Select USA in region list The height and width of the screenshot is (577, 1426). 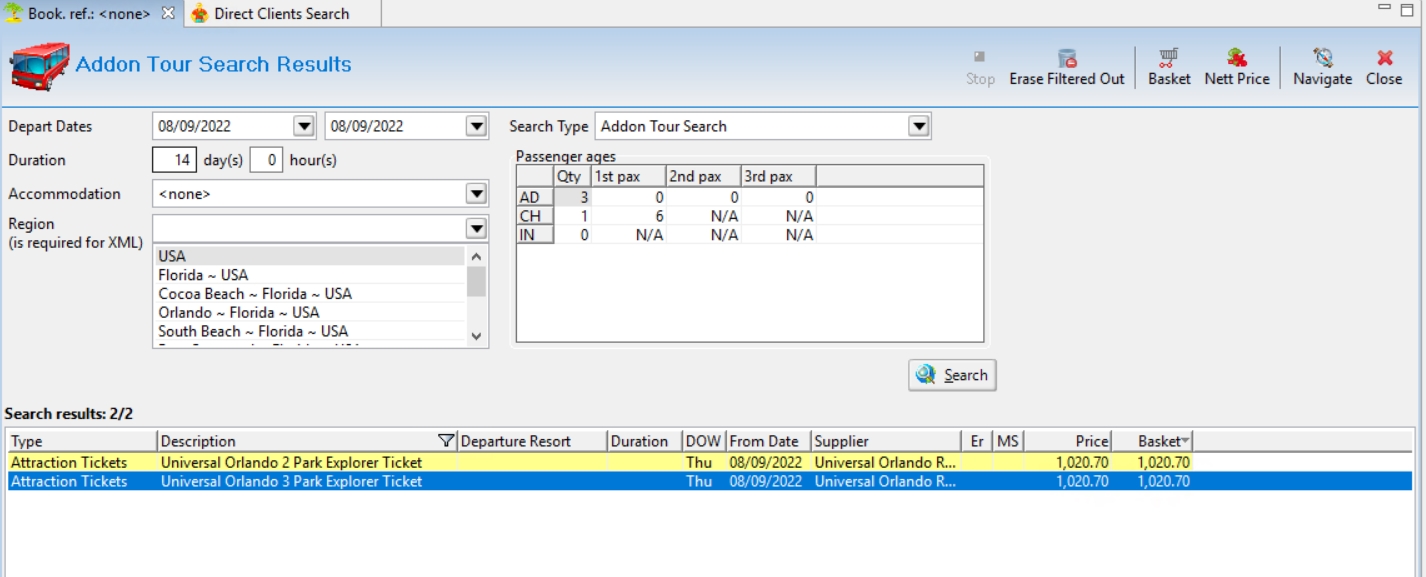coord(310,256)
